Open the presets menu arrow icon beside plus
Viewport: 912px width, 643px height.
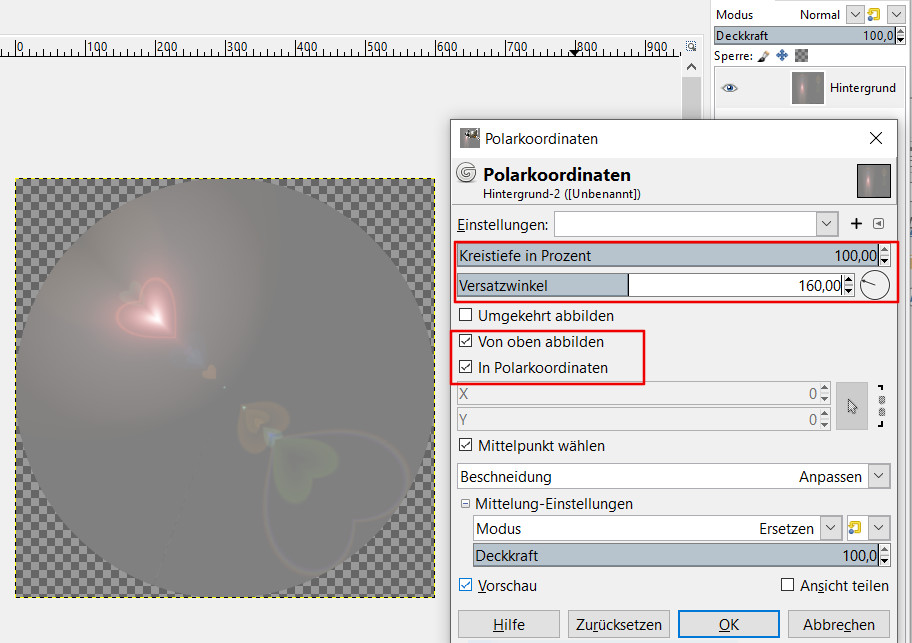pyautogui.click(x=879, y=224)
